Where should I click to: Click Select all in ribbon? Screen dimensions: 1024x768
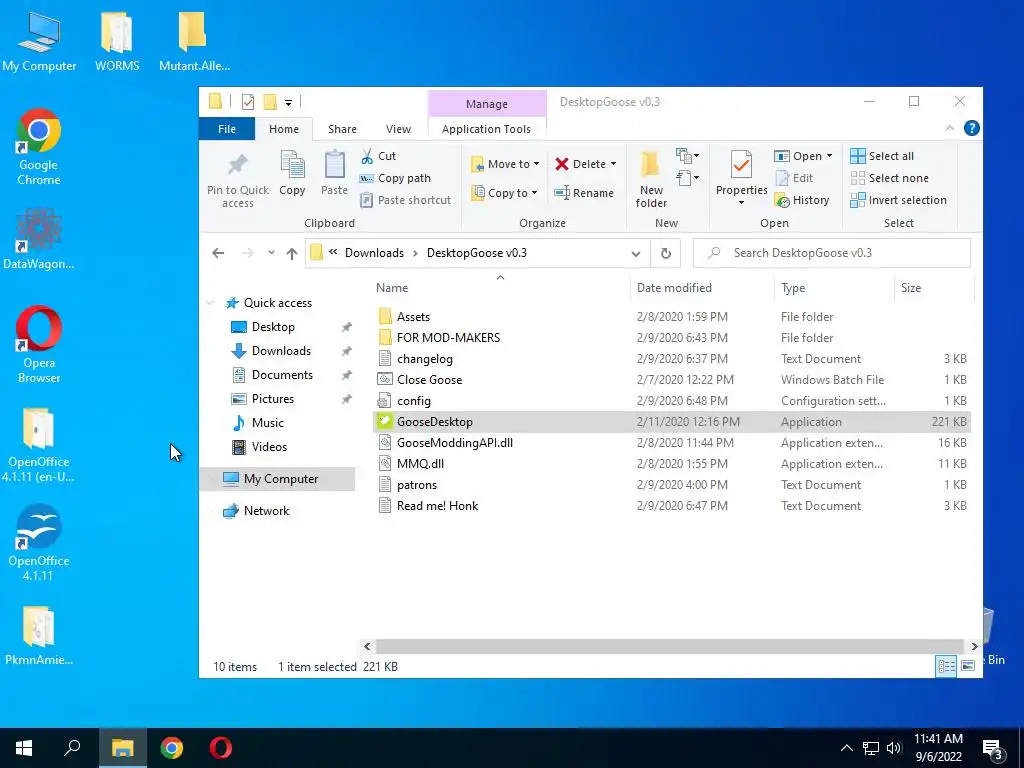click(882, 156)
